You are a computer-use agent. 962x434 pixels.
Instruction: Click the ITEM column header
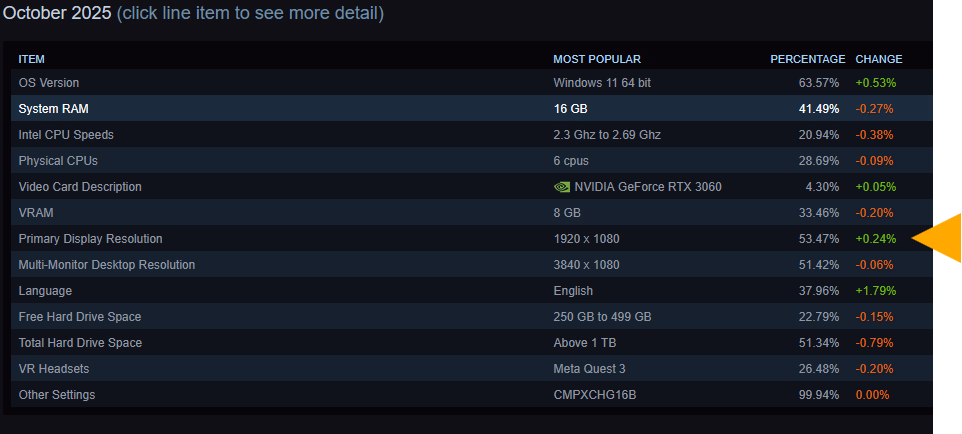coord(32,59)
